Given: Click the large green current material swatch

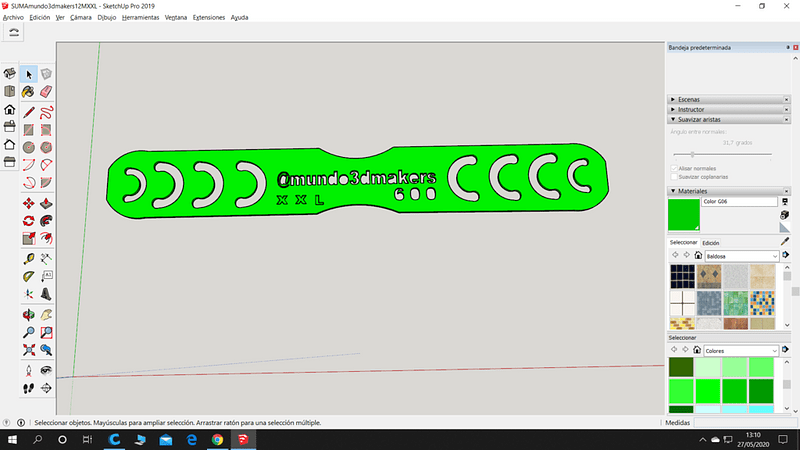Looking at the screenshot, I should pos(684,215).
